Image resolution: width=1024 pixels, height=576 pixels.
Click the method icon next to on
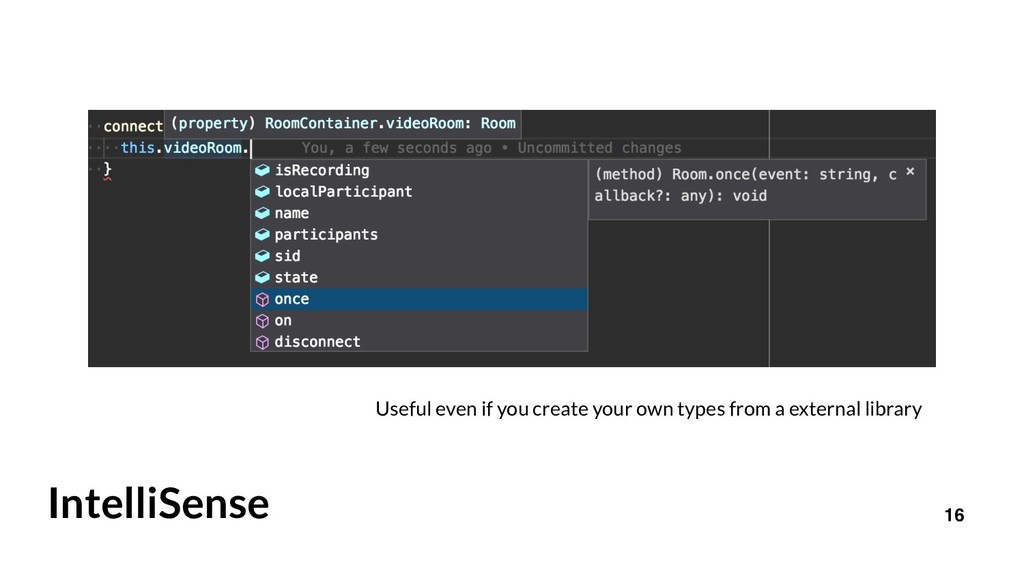tap(263, 321)
